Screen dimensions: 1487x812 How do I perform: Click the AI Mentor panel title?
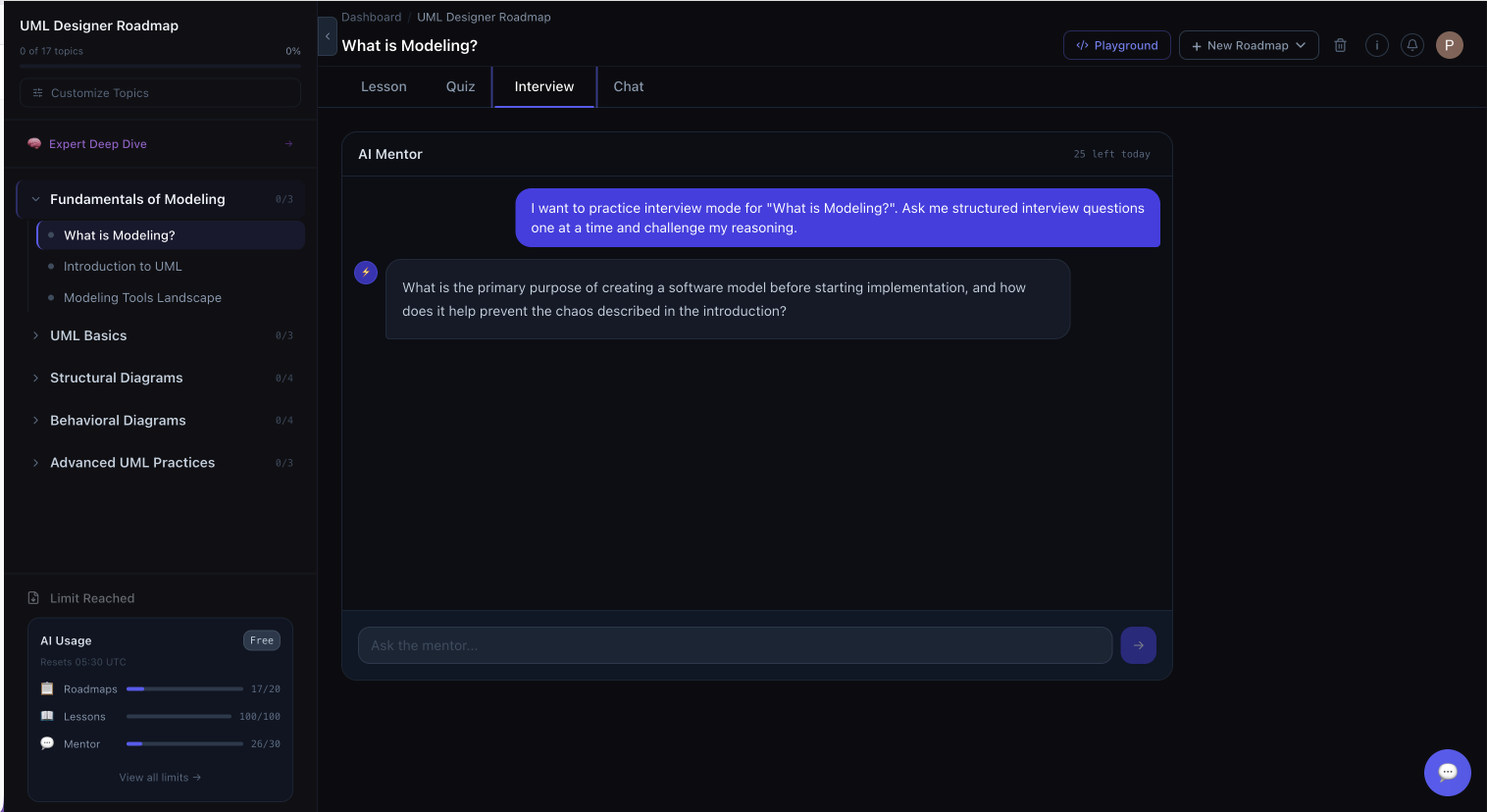pos(390,154)
